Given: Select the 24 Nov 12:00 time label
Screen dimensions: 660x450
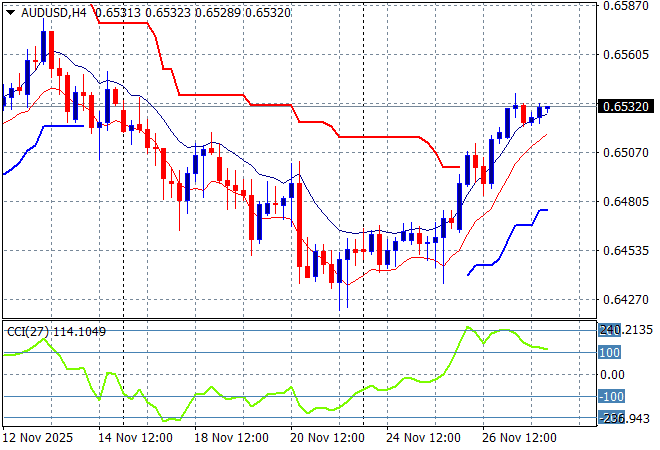Looking at the screenshot, I should coord(423,438).
